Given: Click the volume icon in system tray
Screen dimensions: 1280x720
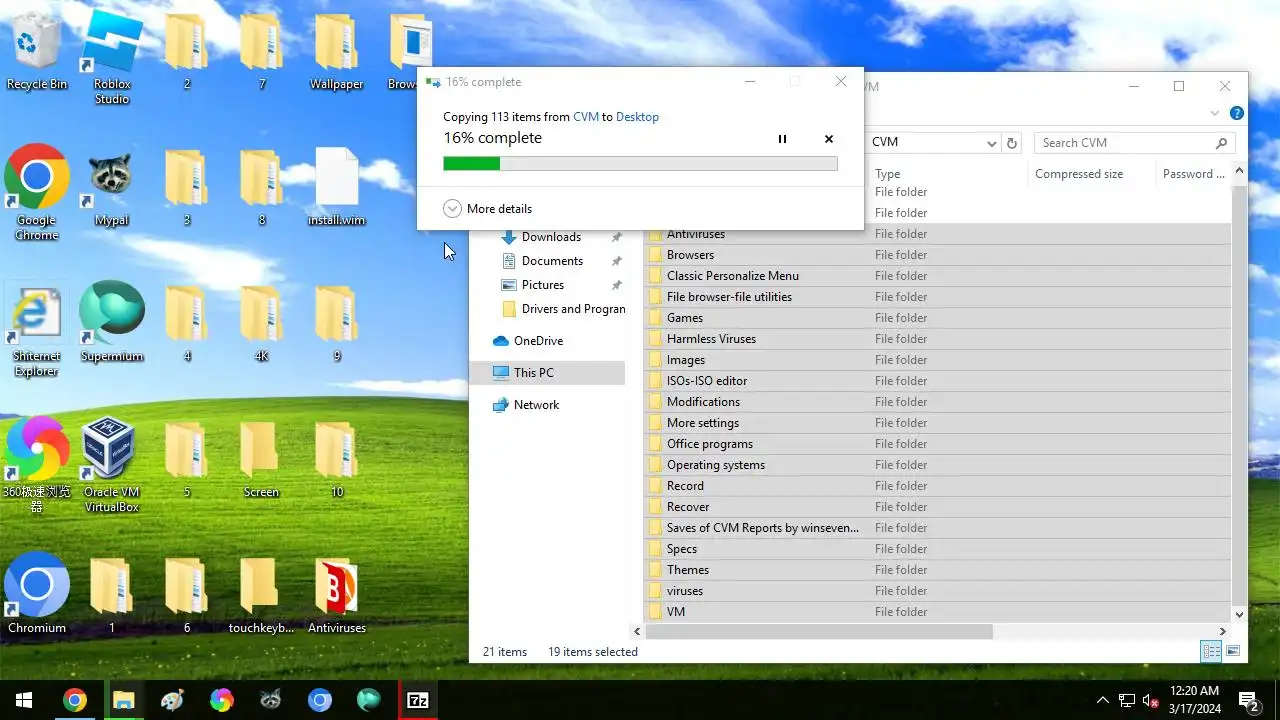Looking at the screenshot, I should [1150, 701].
